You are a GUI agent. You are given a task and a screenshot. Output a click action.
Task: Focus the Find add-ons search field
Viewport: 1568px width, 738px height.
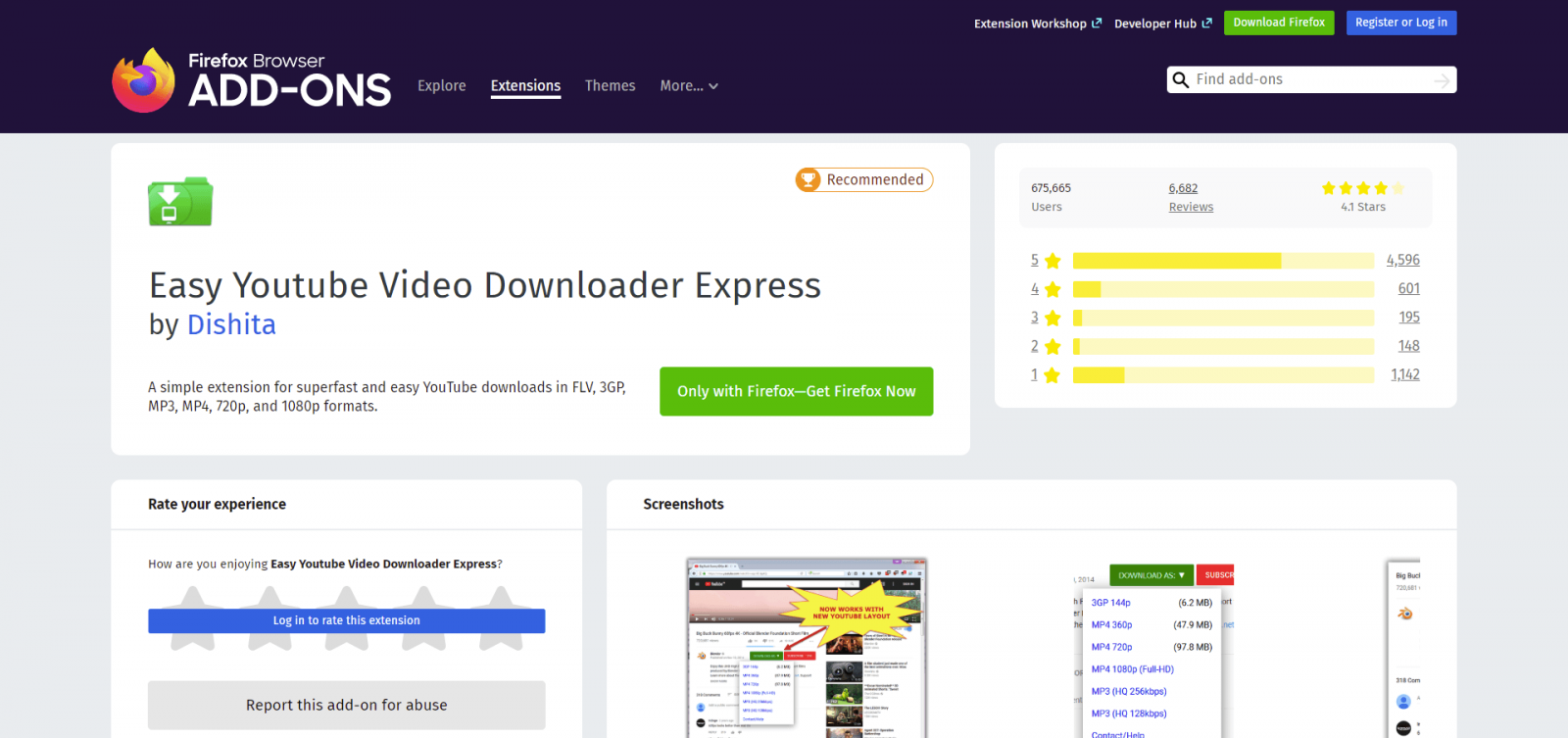click(x=1311, y=79)
